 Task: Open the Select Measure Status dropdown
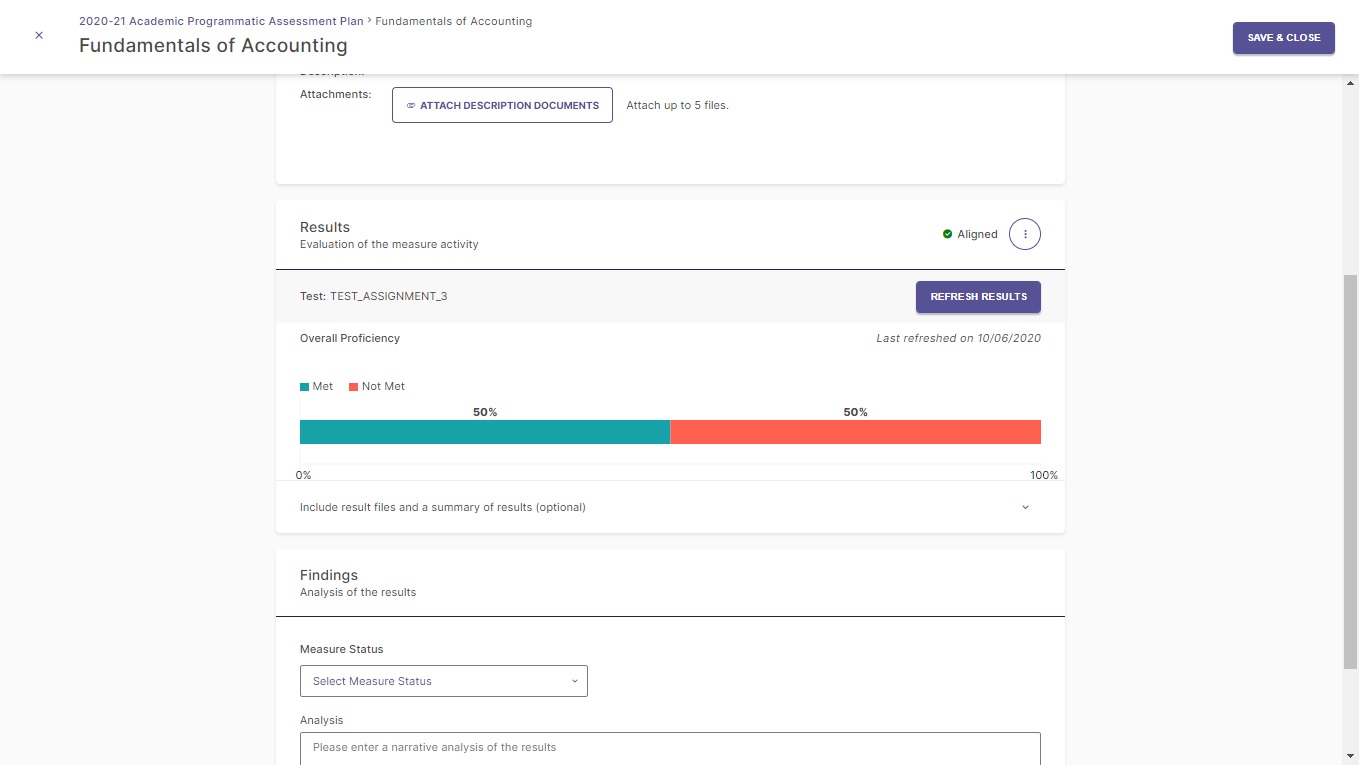[443, 681]
